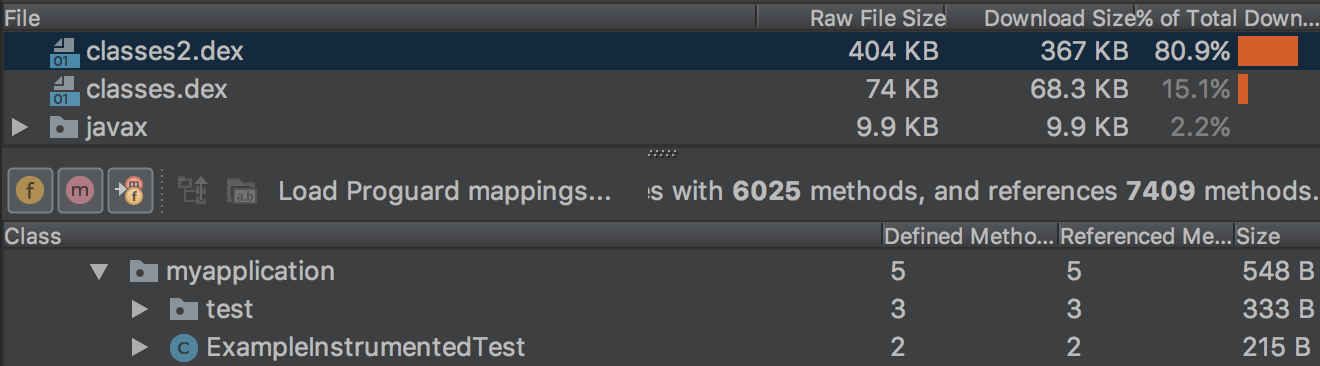
Task: Click the classes2.dex orange percentage bar
Action: click(x=1267, y=52)
